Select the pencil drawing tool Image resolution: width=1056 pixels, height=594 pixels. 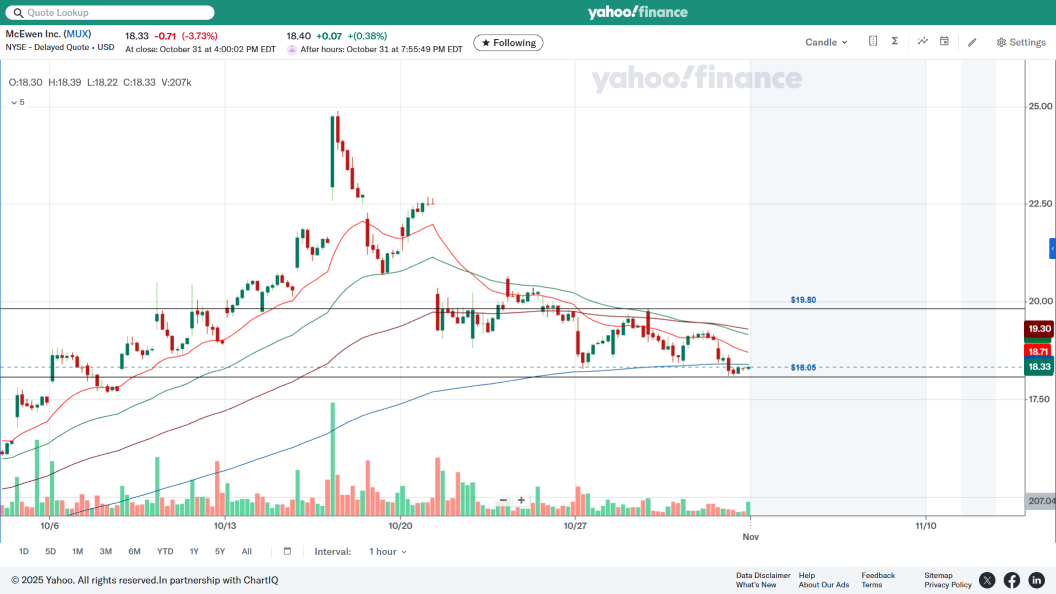click(x=972, y=42)
